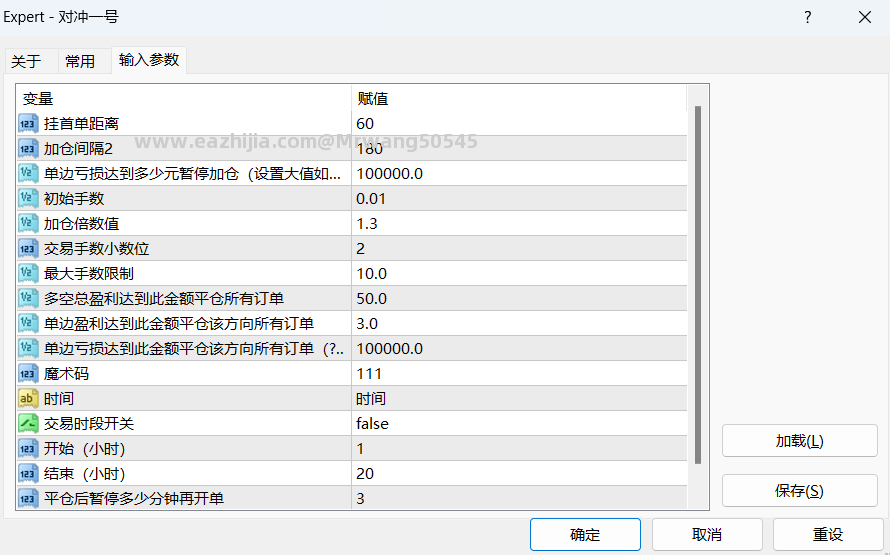The height and width of the screenshot is (555, 890).
Task: Select the 最大手数限制 variable name
Action: tap(89, 274)
